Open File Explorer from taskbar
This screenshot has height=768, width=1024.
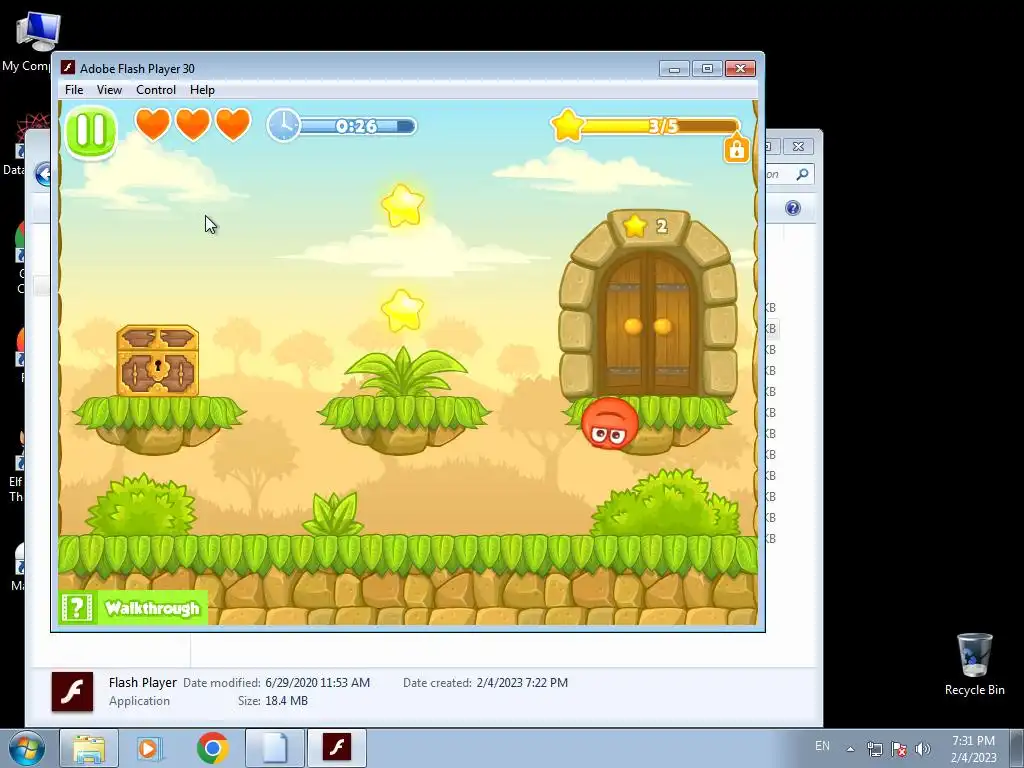pyautogui.click(x=89, y=748)
